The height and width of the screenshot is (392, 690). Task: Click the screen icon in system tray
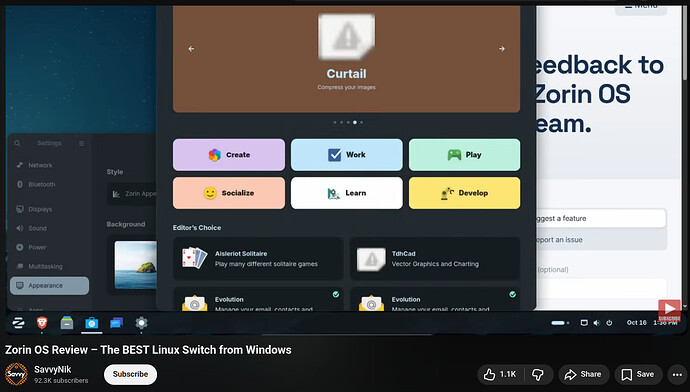(584, 323)
